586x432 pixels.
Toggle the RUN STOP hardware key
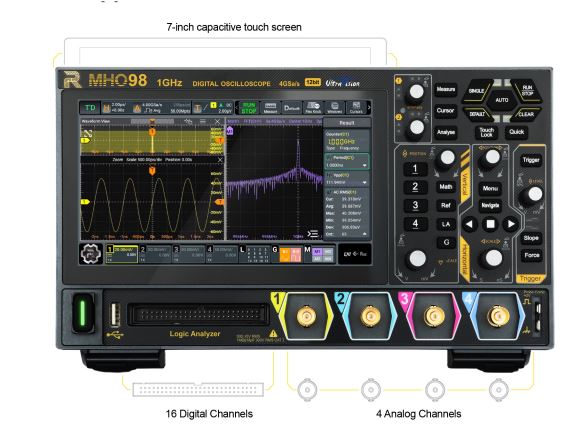pyautogui.click(x=527, y=90)
